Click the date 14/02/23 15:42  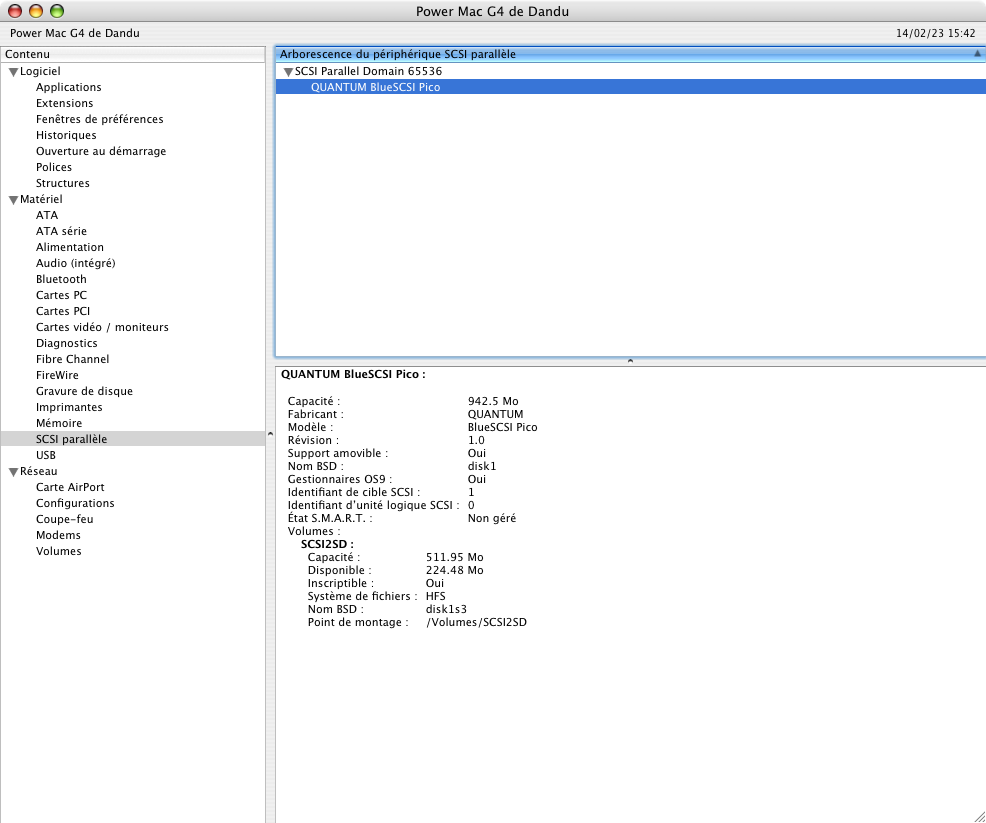pos(936,33)
